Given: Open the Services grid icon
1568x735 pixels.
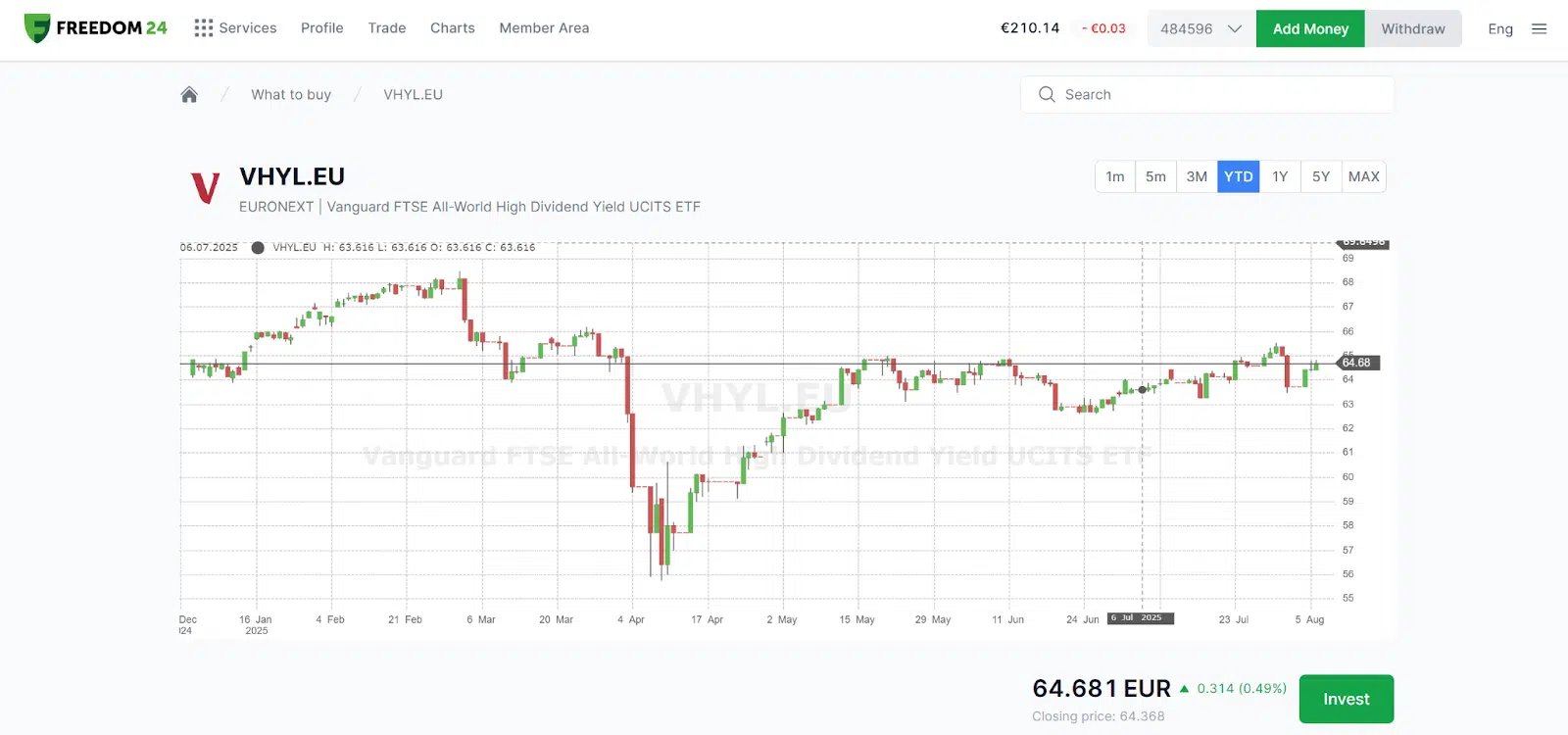Looking at the screenshot, I should coord(203,28).
